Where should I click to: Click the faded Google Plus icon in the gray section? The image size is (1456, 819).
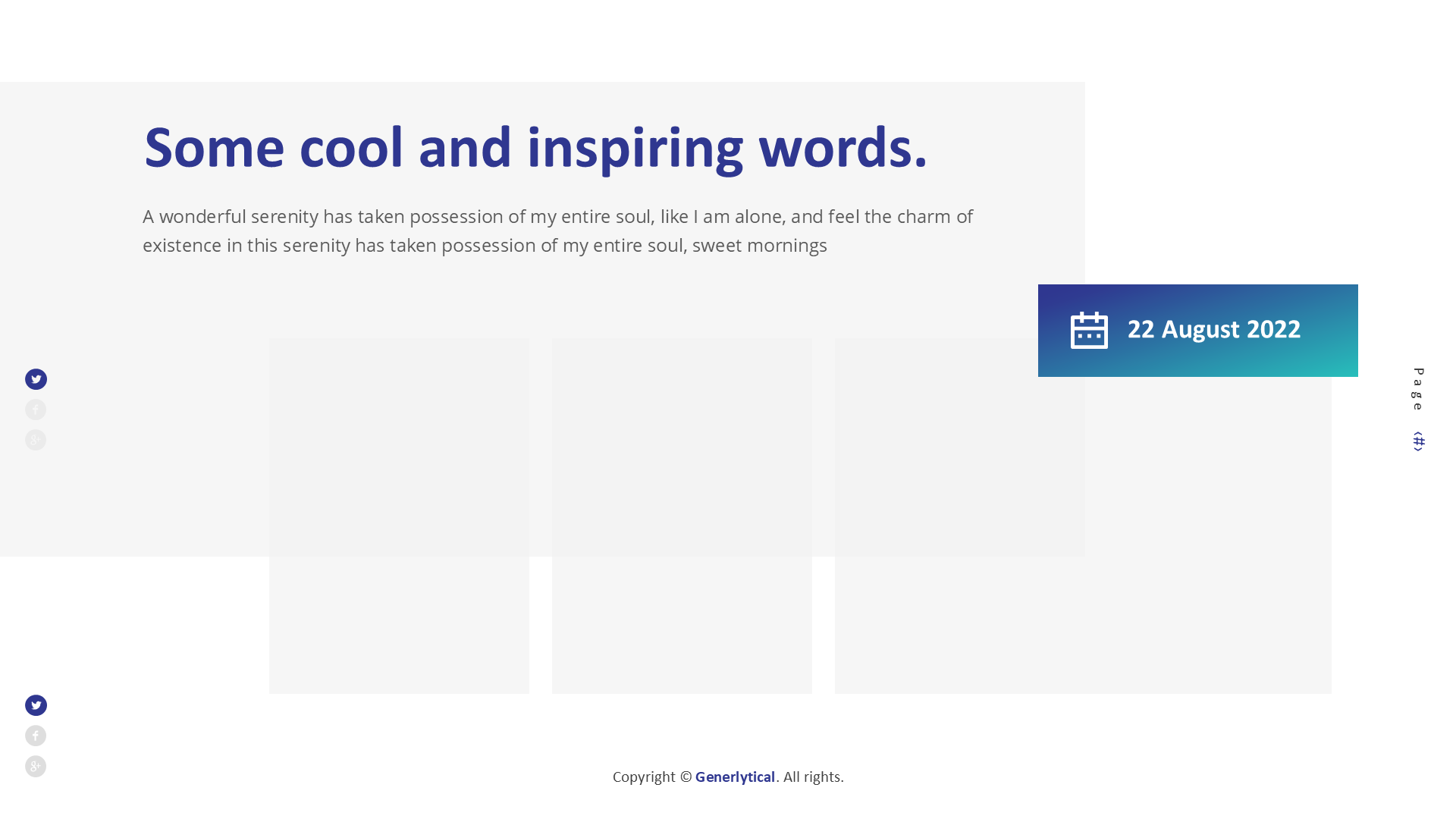click(x=36, y=440)
